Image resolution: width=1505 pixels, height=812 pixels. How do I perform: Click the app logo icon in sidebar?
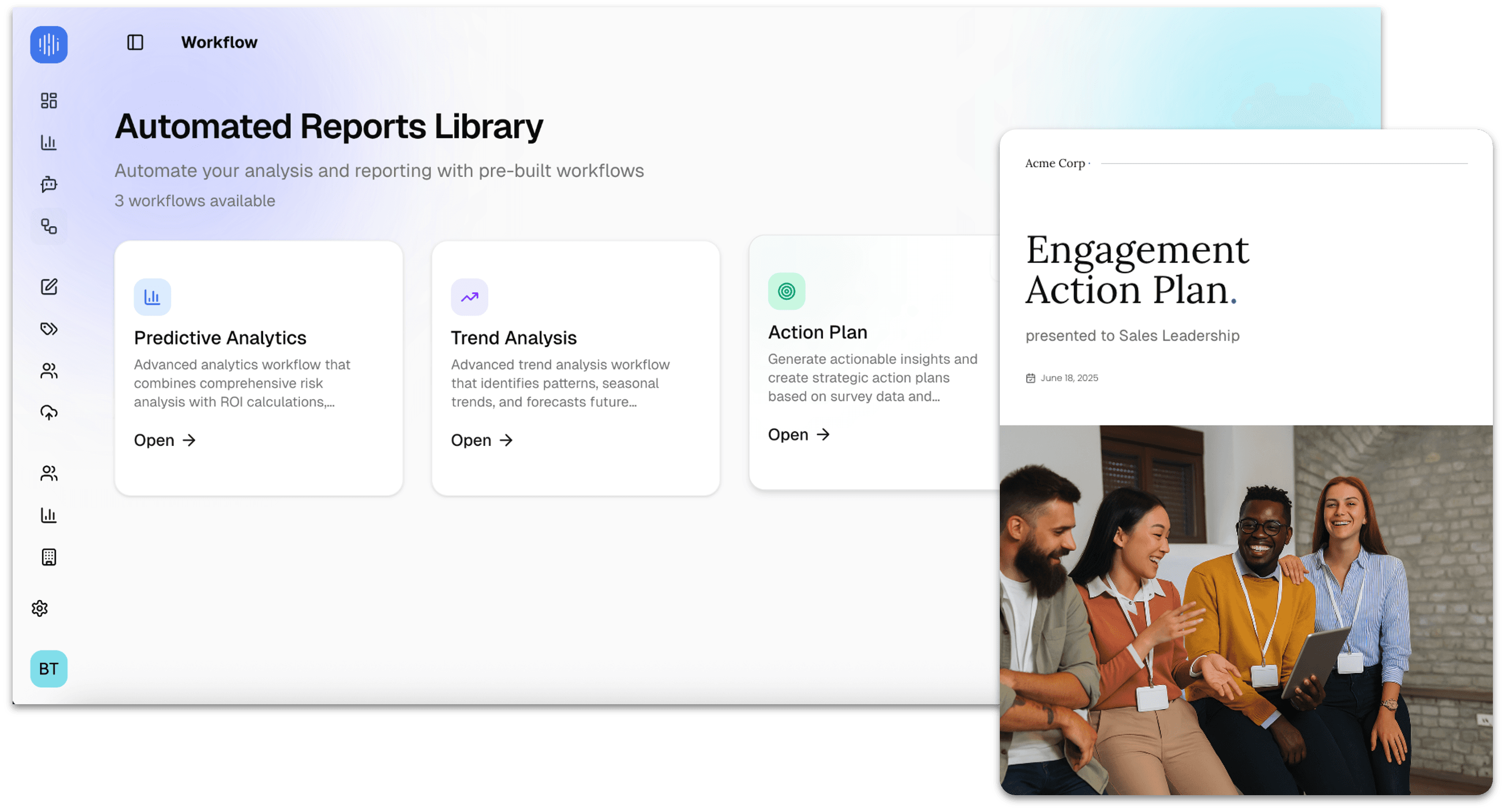point(48,44)
